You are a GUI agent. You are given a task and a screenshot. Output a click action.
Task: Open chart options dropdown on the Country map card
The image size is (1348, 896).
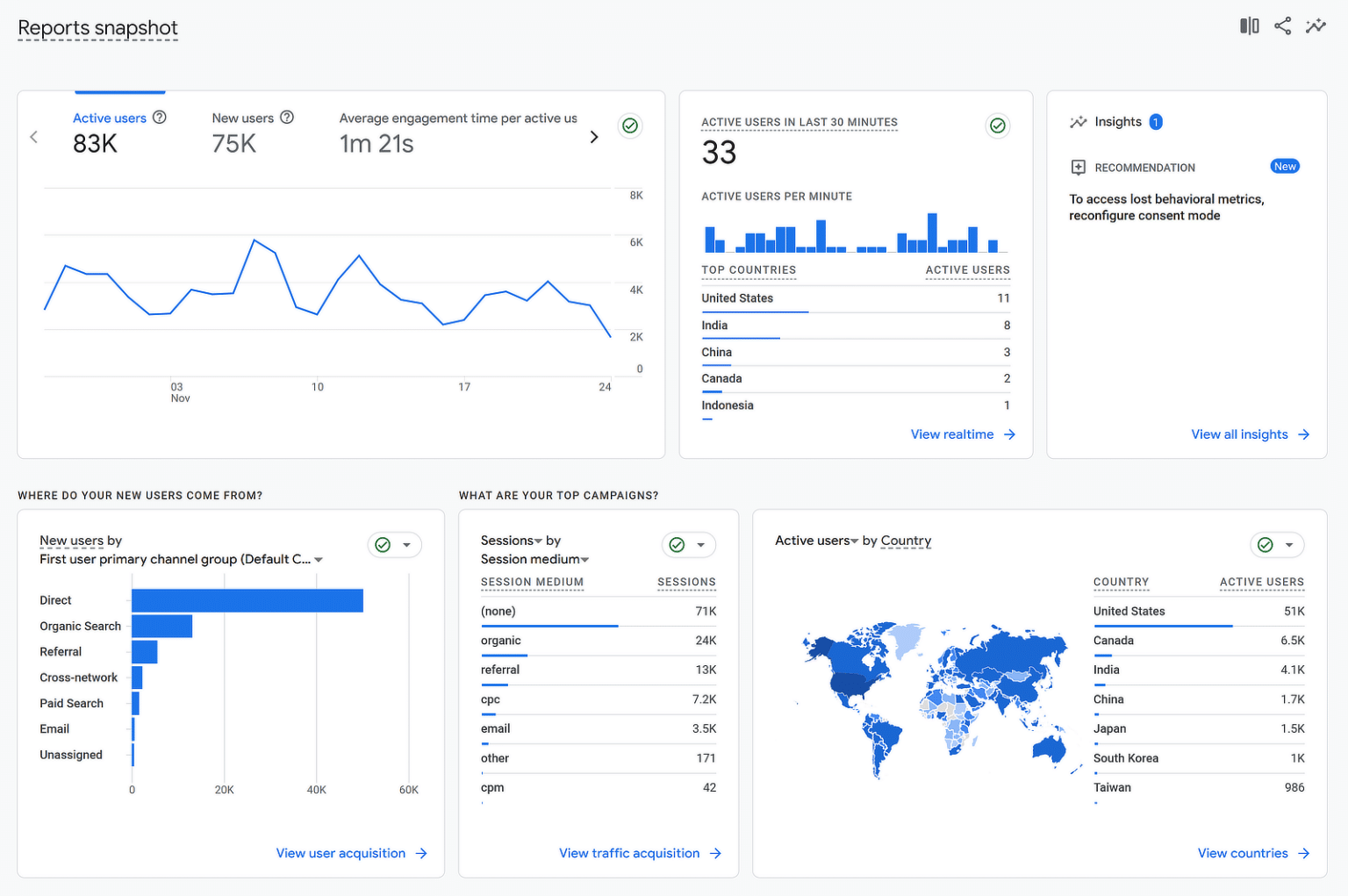tap(1289, 545)
